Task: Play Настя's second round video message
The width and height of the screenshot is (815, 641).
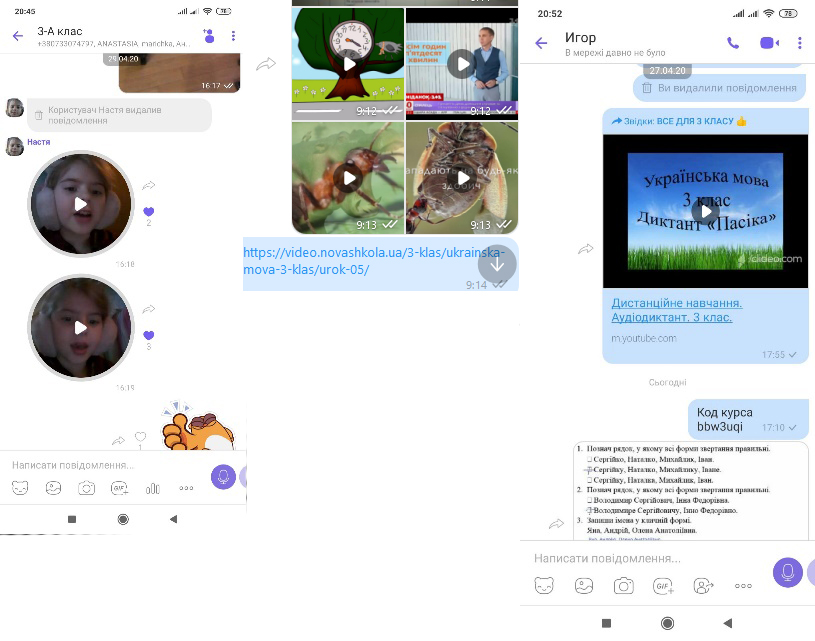Action: [x=81, y=328]
